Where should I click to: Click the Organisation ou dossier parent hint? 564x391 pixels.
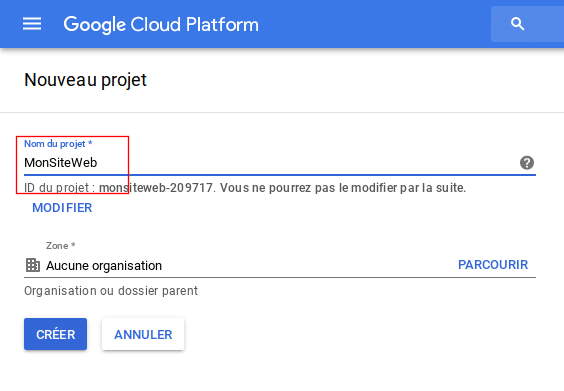111,291
